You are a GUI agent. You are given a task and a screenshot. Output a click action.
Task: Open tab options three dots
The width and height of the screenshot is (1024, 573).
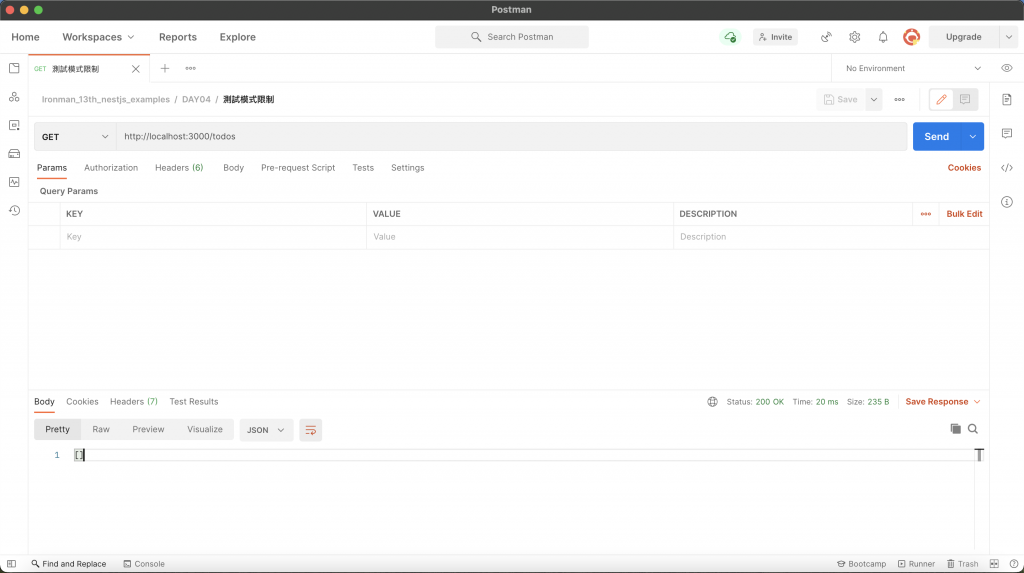click(190, 68)
